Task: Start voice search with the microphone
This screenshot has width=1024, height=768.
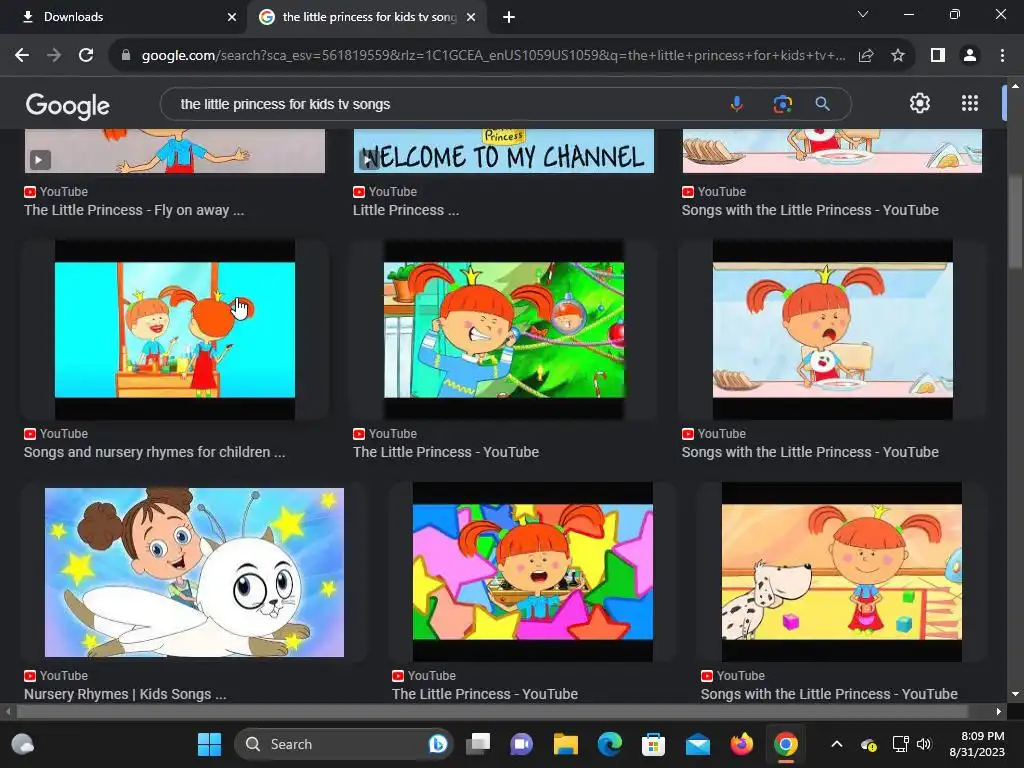Action: [x=737, y=104]
